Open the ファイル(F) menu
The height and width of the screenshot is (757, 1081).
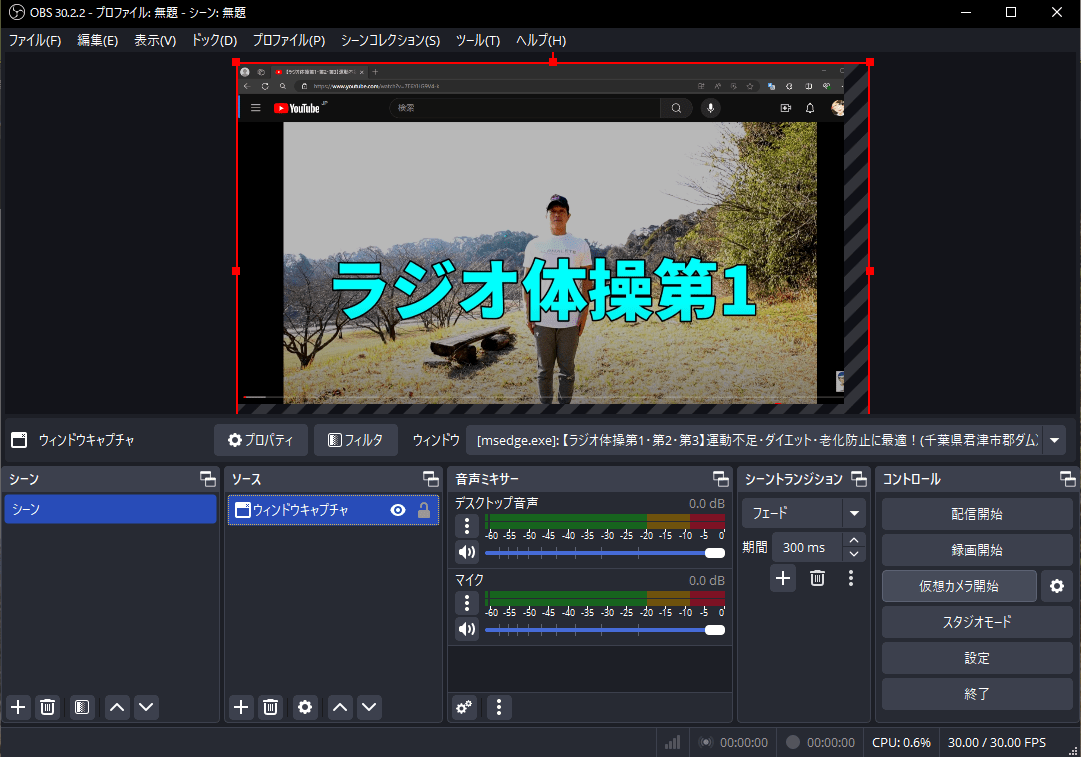(x=35, y=40)
